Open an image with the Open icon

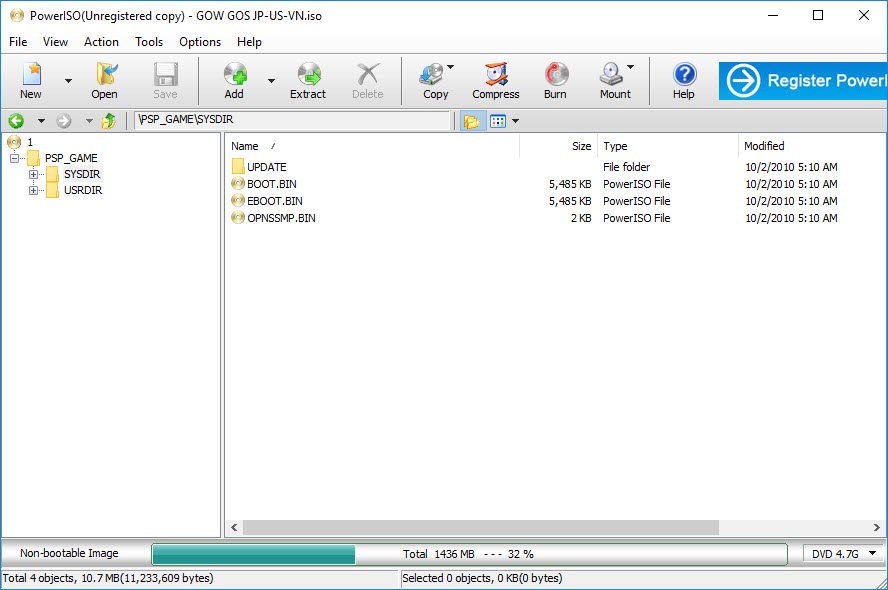(105, 74)
